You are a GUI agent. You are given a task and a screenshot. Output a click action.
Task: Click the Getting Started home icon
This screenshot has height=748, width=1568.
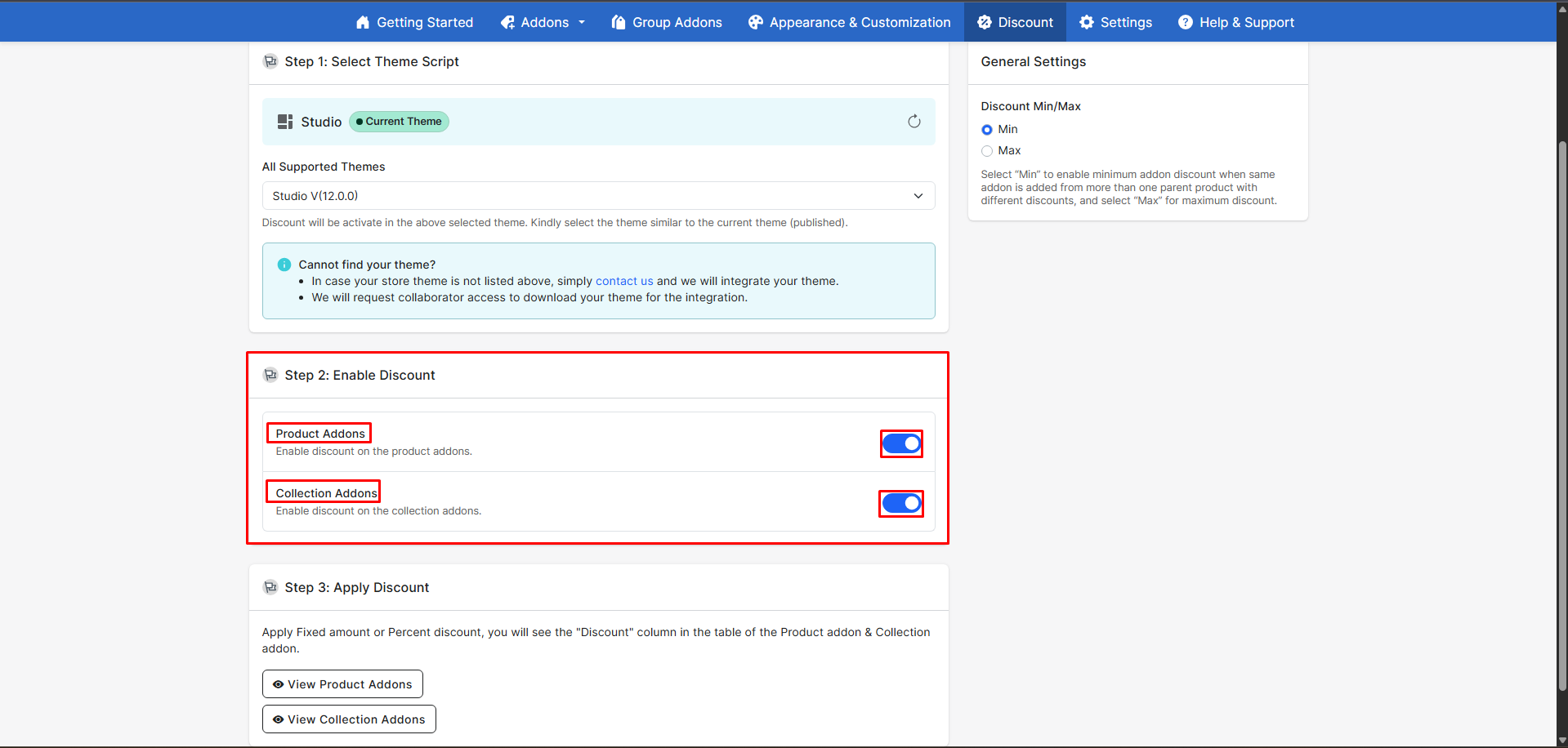click(363, 23)
